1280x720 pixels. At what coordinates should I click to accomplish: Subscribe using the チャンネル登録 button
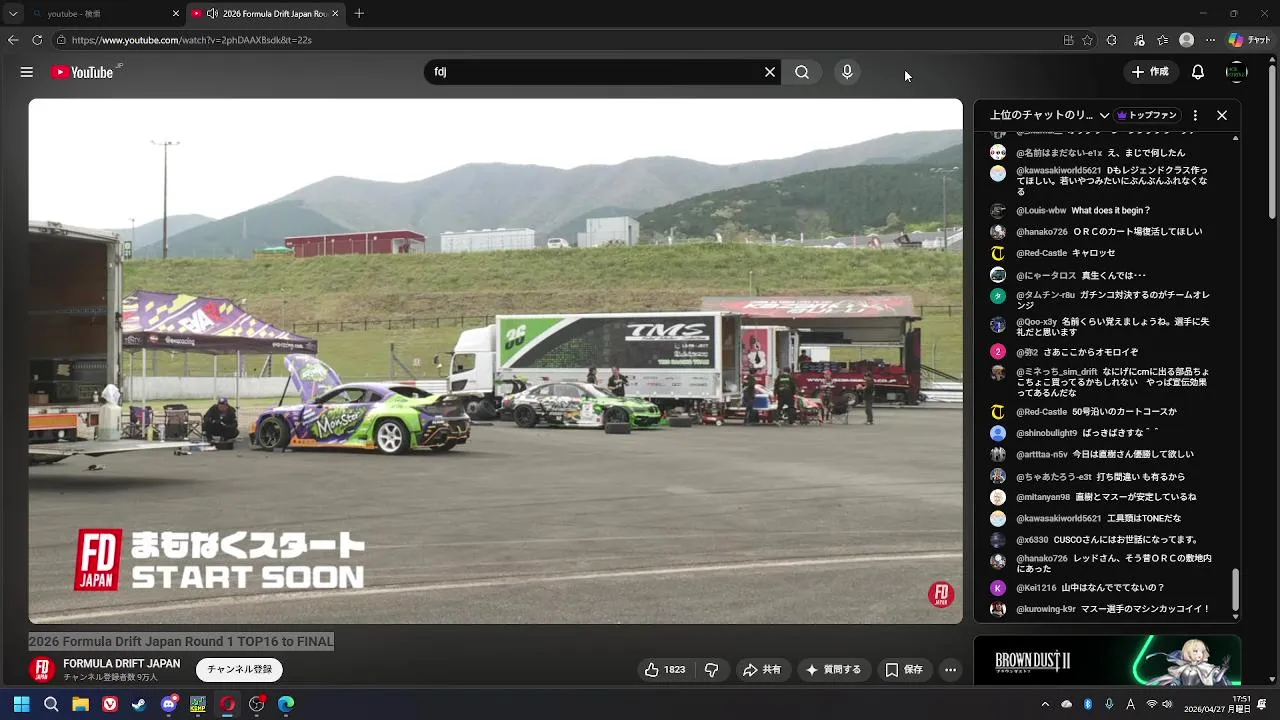(x=240, y=669)
